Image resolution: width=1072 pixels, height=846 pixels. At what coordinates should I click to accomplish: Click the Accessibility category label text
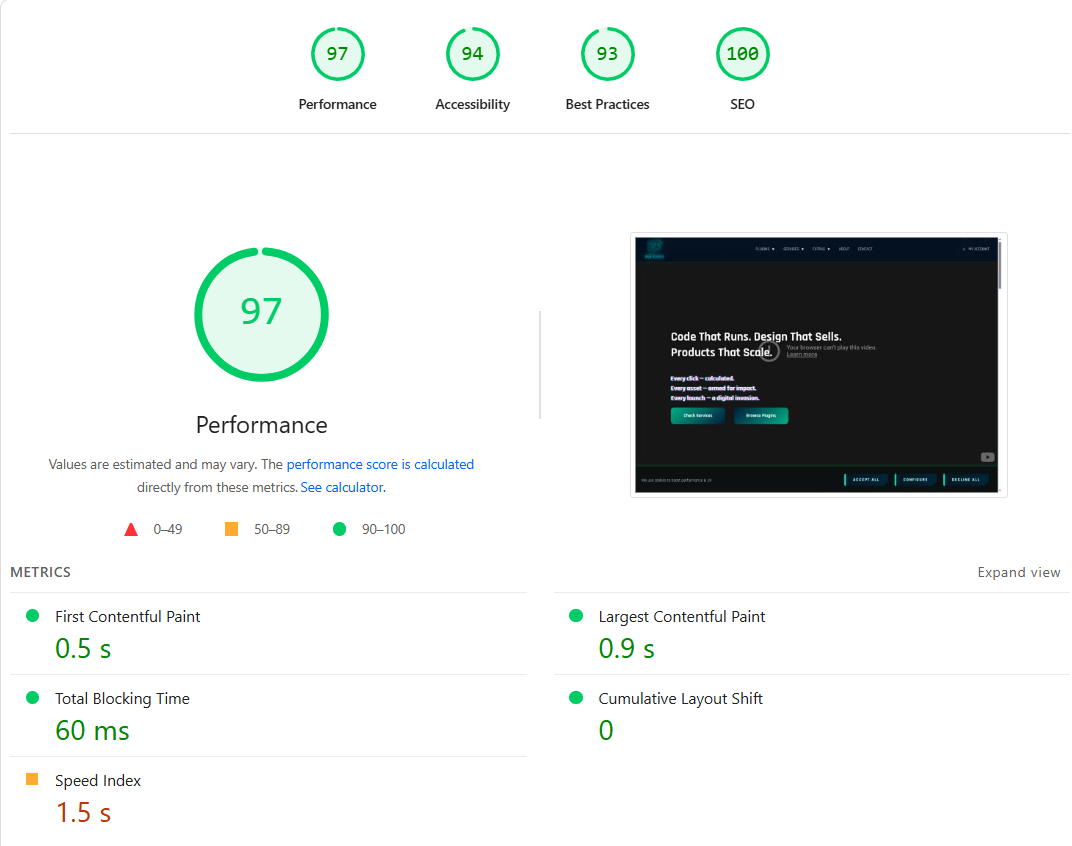click(472, 104)
